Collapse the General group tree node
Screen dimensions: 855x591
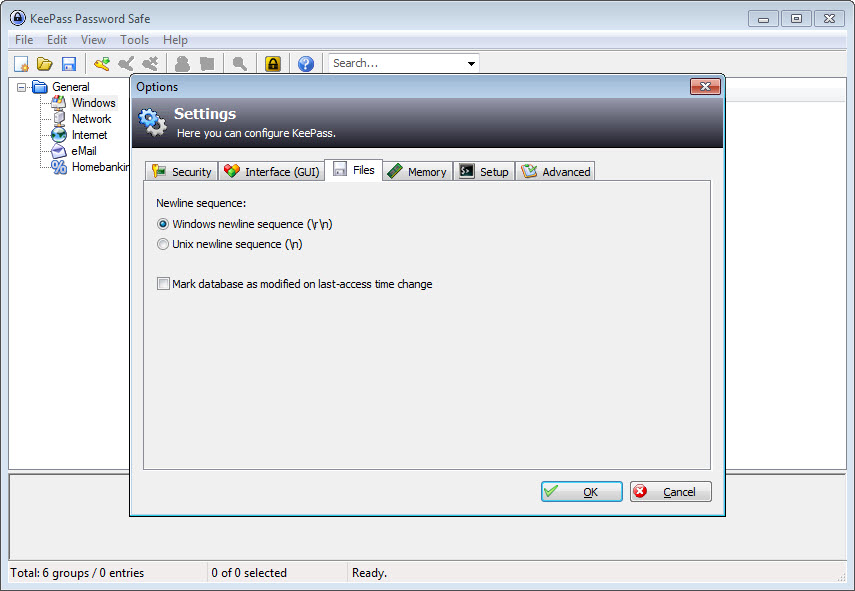21,87
